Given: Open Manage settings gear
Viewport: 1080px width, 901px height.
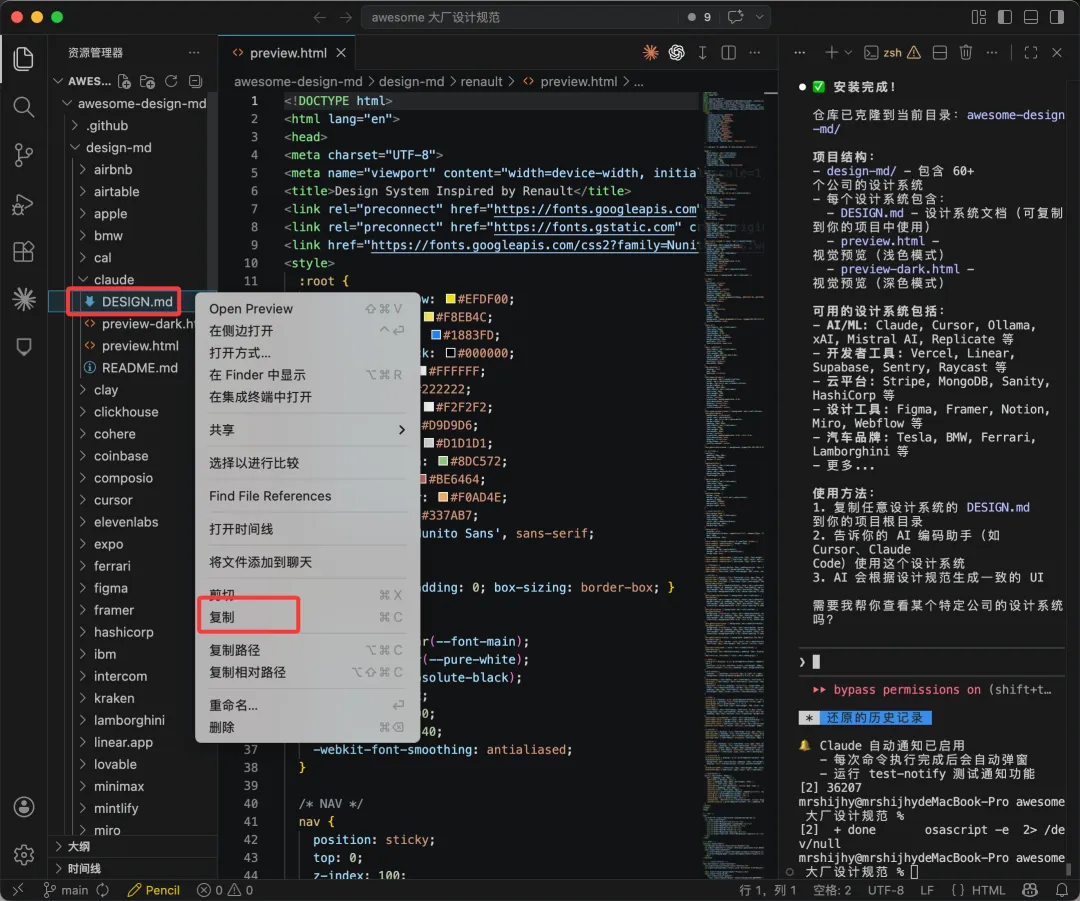Looking at the screenshot, I should pos(23,855).
